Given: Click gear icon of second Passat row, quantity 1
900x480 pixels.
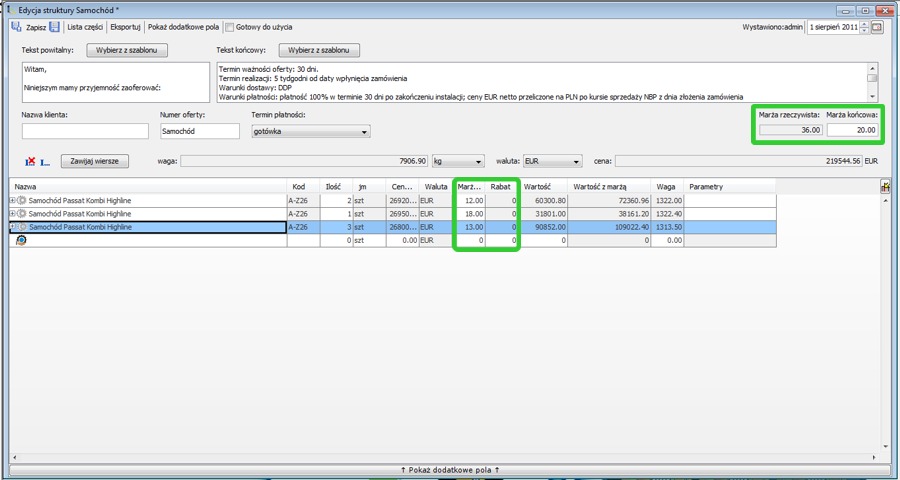Looking at the screenshot, I should (22, 214).
